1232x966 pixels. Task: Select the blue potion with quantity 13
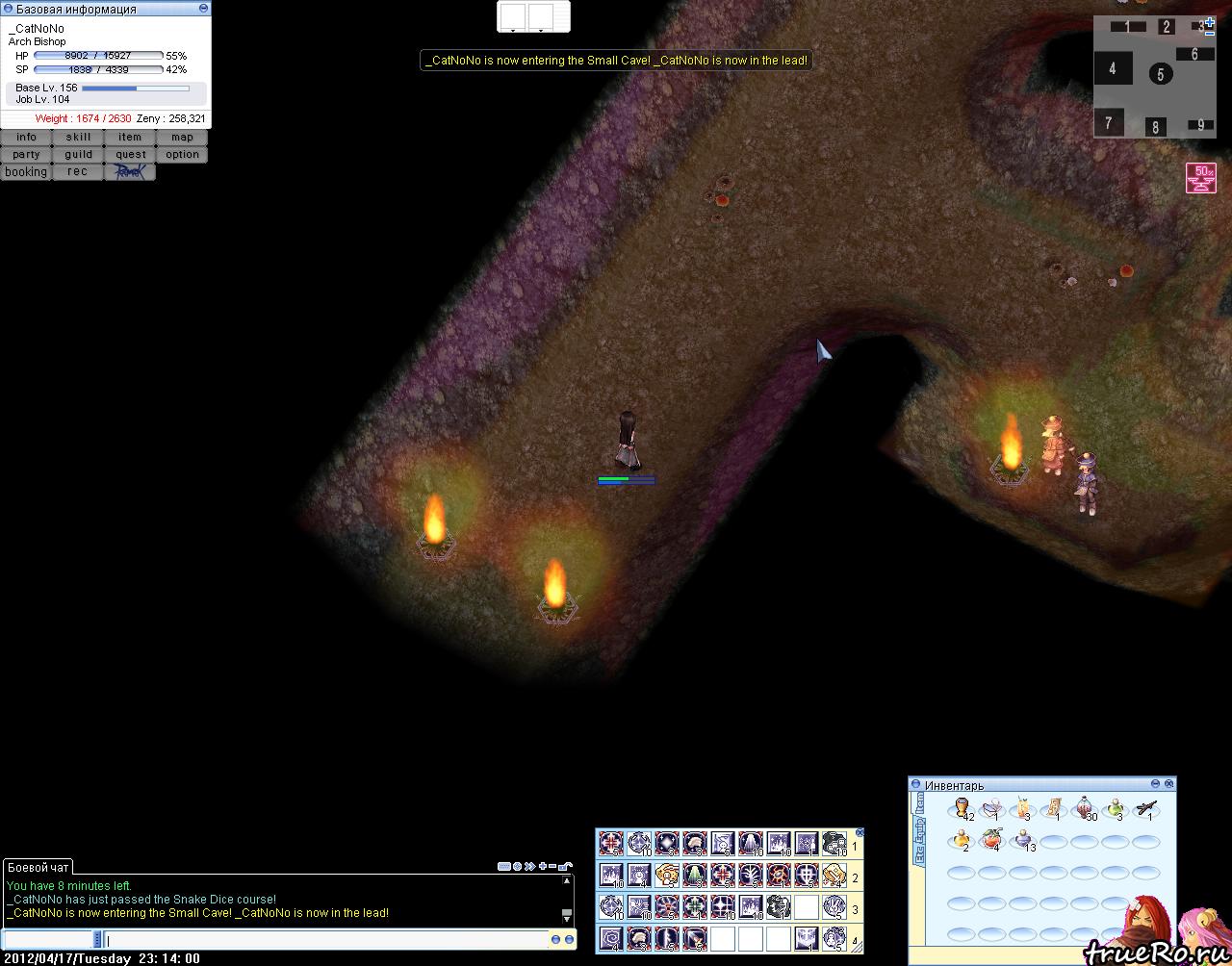(1023, 840)
